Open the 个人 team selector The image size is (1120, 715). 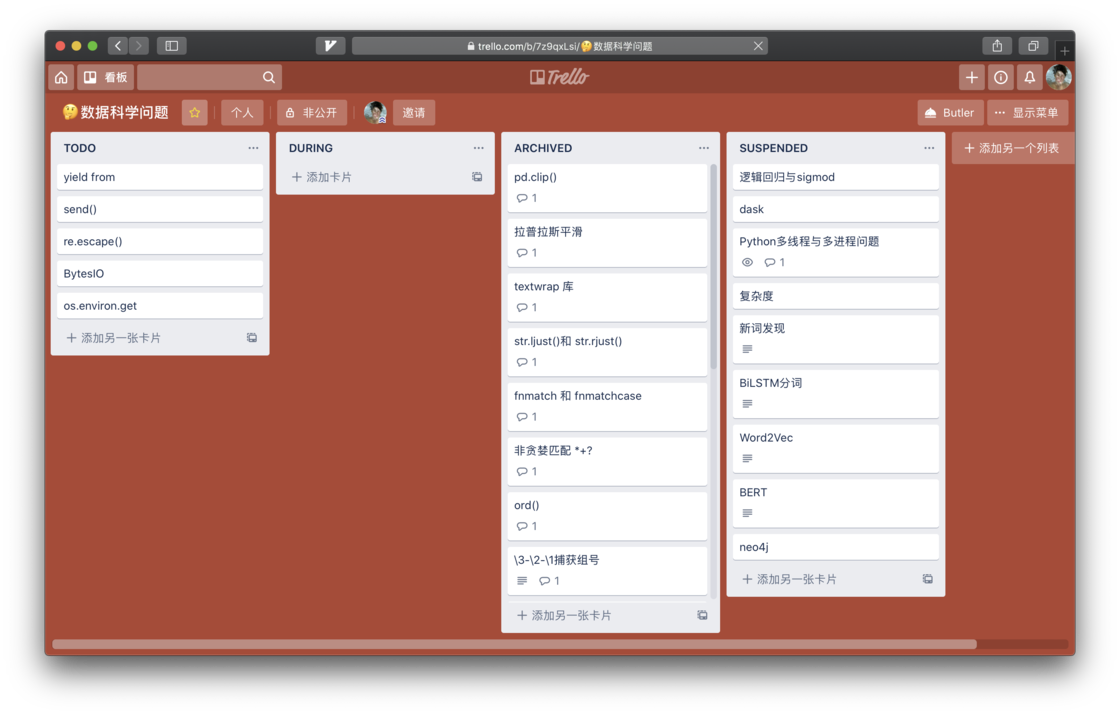coord(242,113)
